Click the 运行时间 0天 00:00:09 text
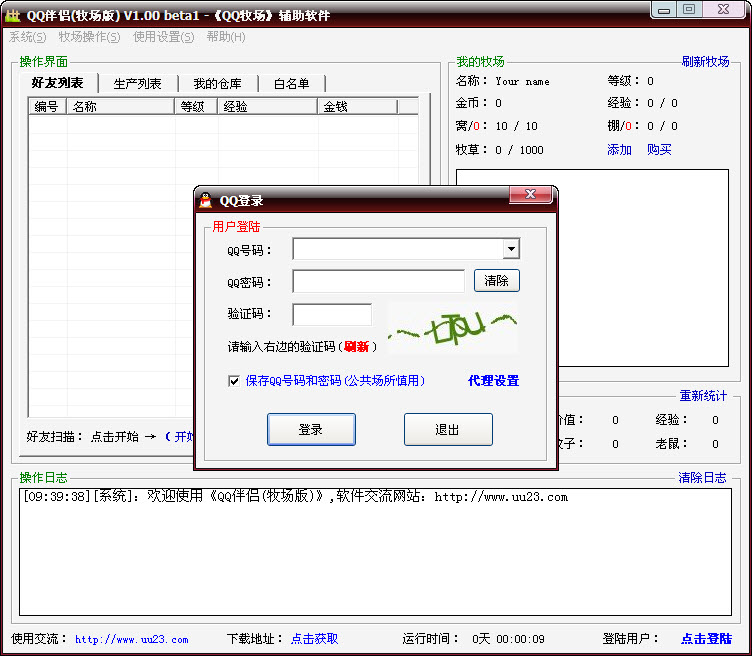The image size is (752, 656). pos(473,639)
